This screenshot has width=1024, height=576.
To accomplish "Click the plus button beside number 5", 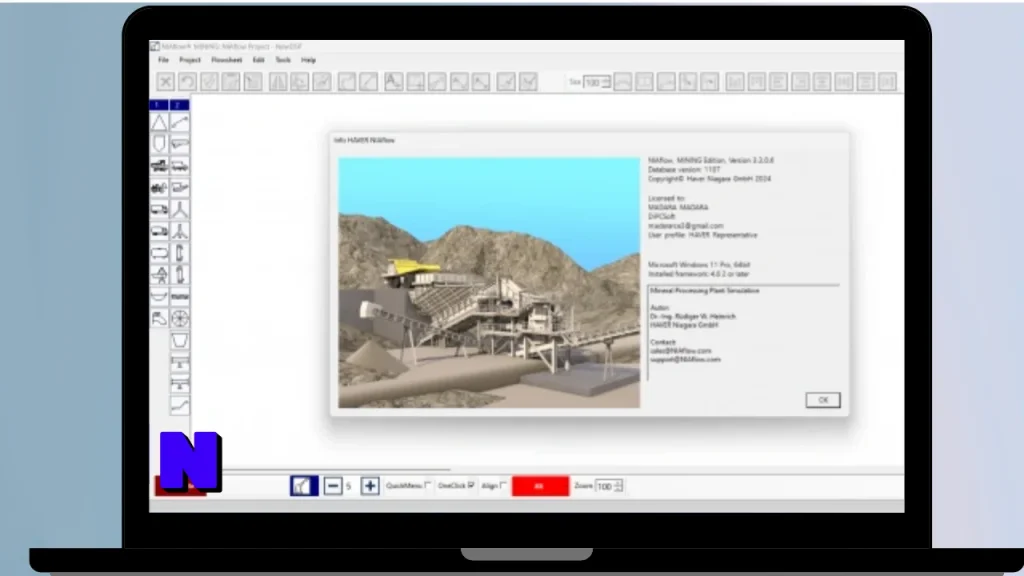I will point(370,486).
